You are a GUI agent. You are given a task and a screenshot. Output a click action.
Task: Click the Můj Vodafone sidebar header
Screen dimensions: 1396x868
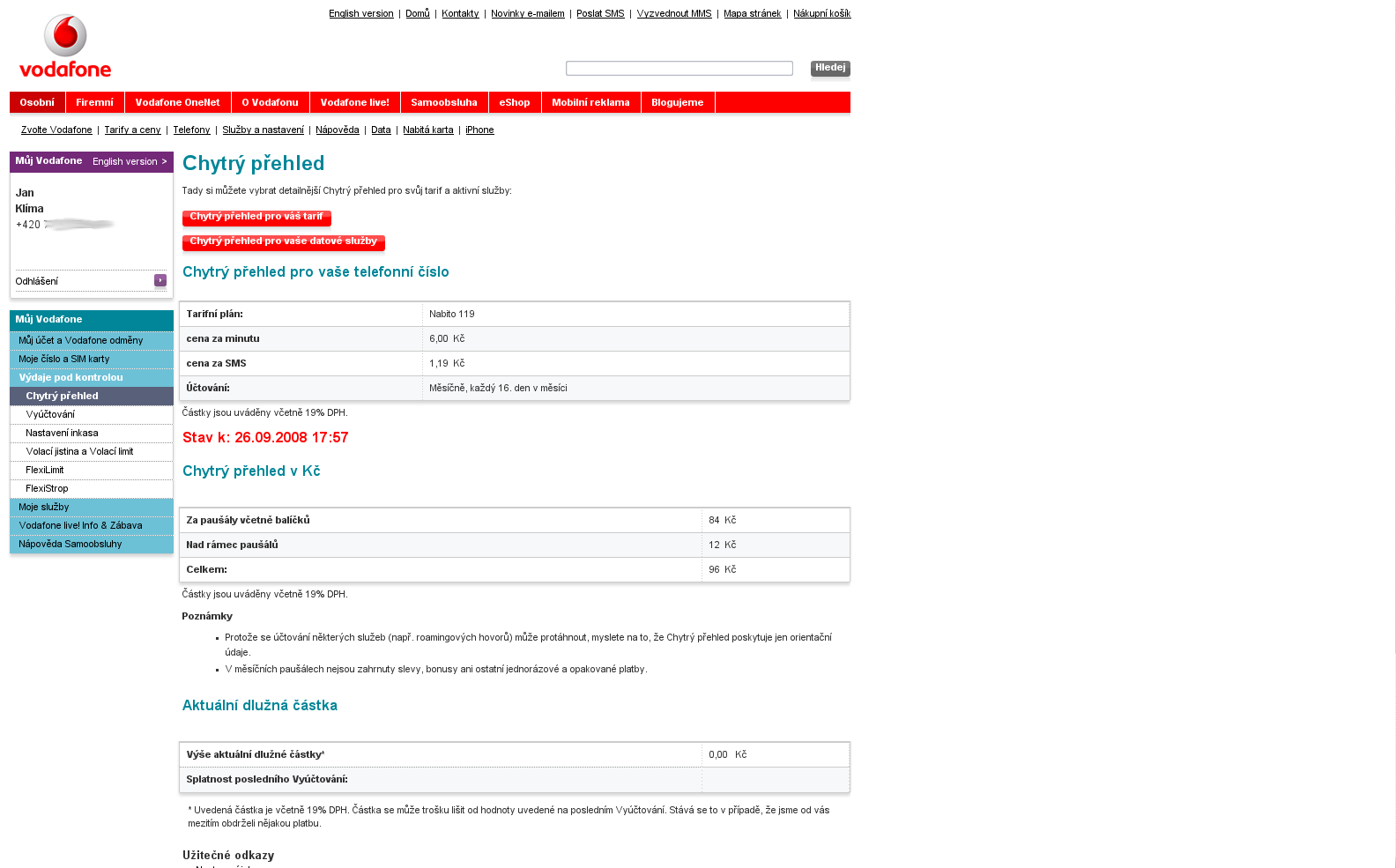click(x=92, y=320)
